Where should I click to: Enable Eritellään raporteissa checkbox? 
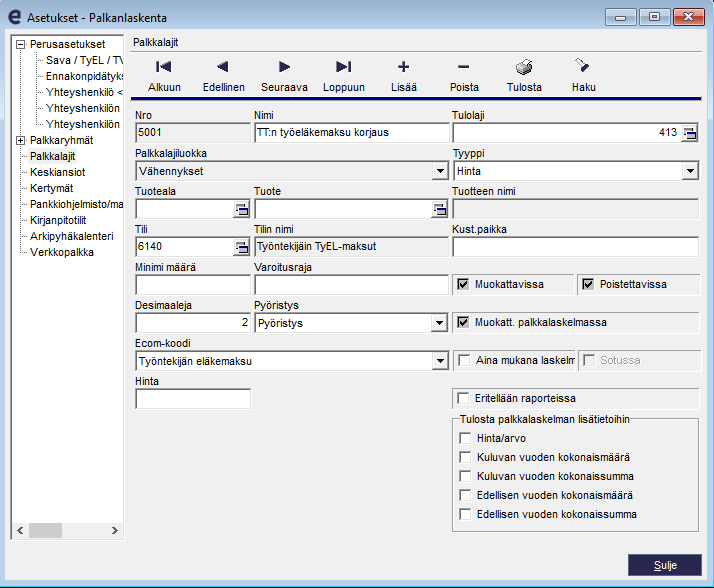pyautogui.click(x=463, y=398)
